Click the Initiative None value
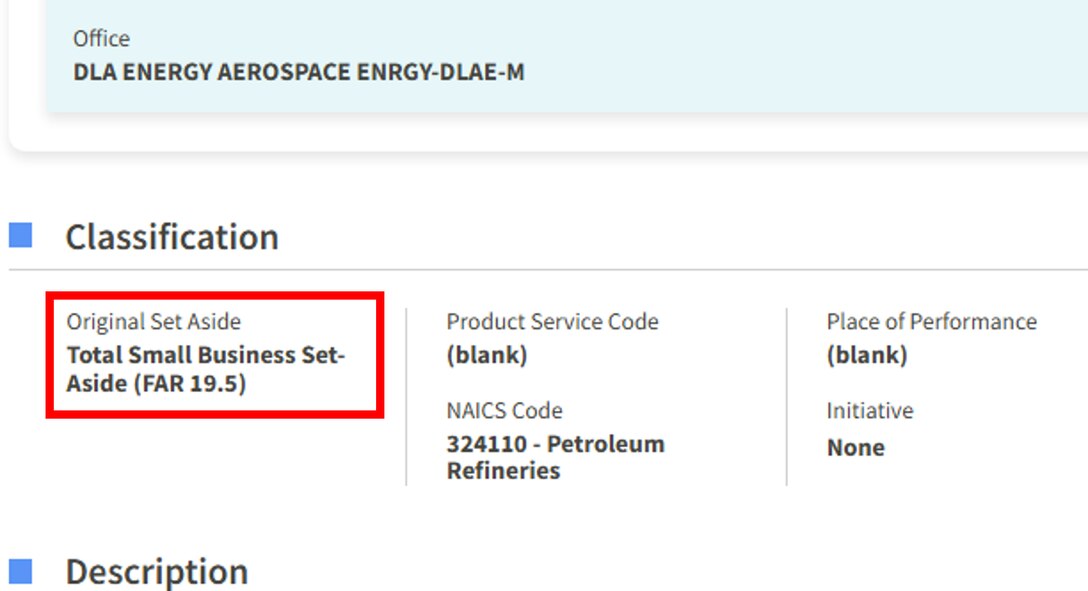Image resolution: width=1088 pixels, height=591 pixels. point(856,447)
